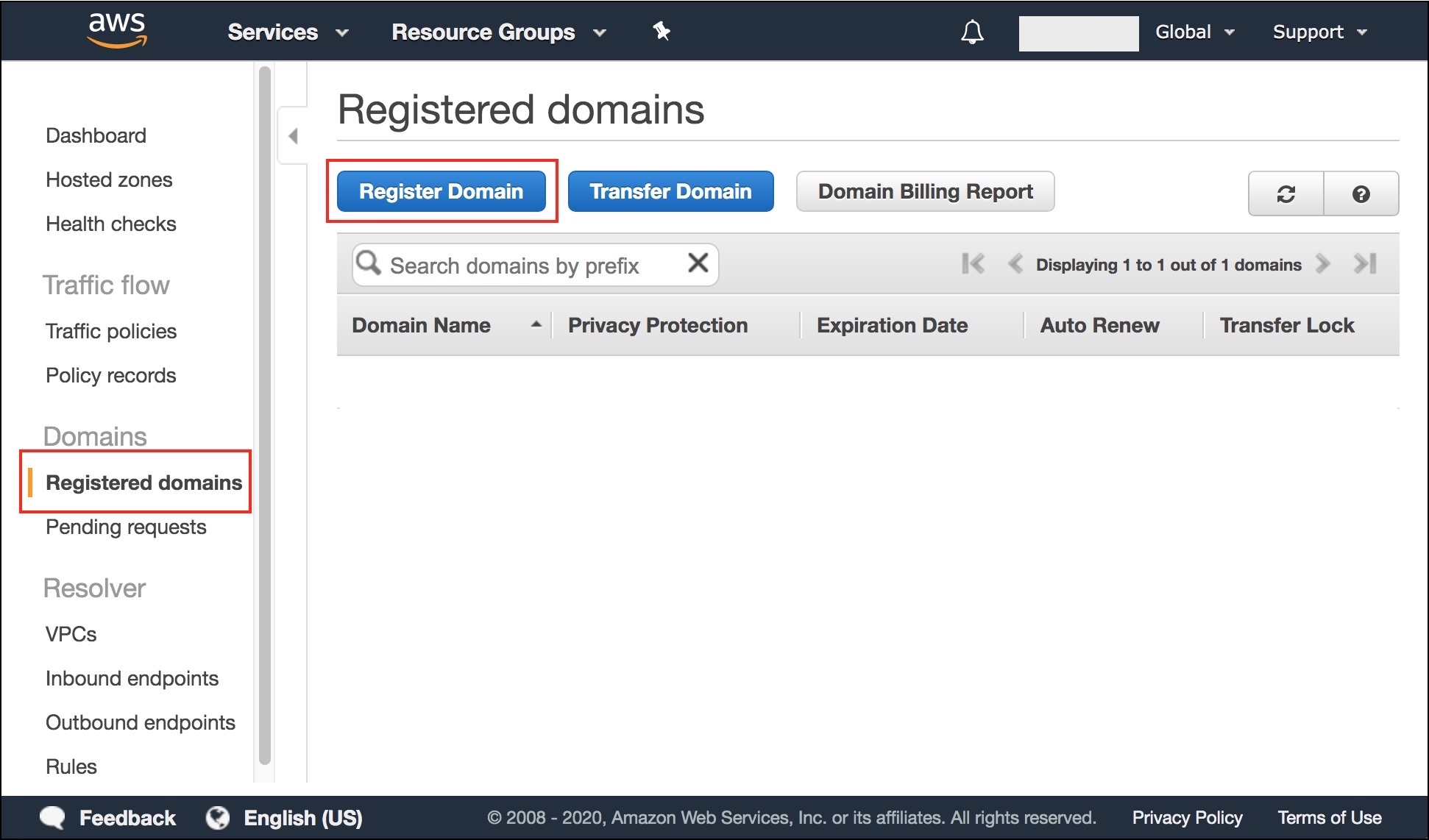Collapse the left navigation panel arrow
This screenshot has width=1429, height=840.
point(293,136)
